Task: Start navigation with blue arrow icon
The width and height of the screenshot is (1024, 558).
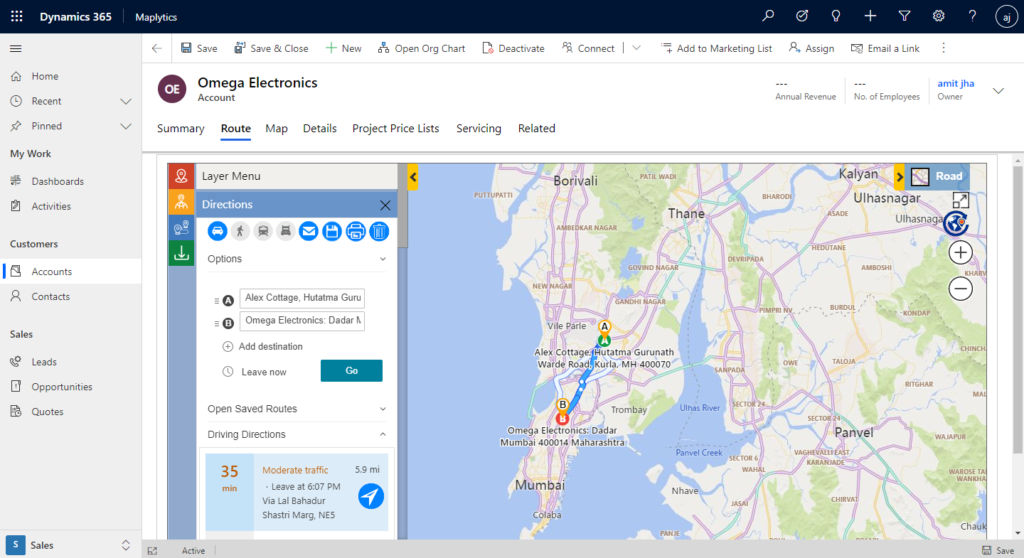Action: point(371,496)
